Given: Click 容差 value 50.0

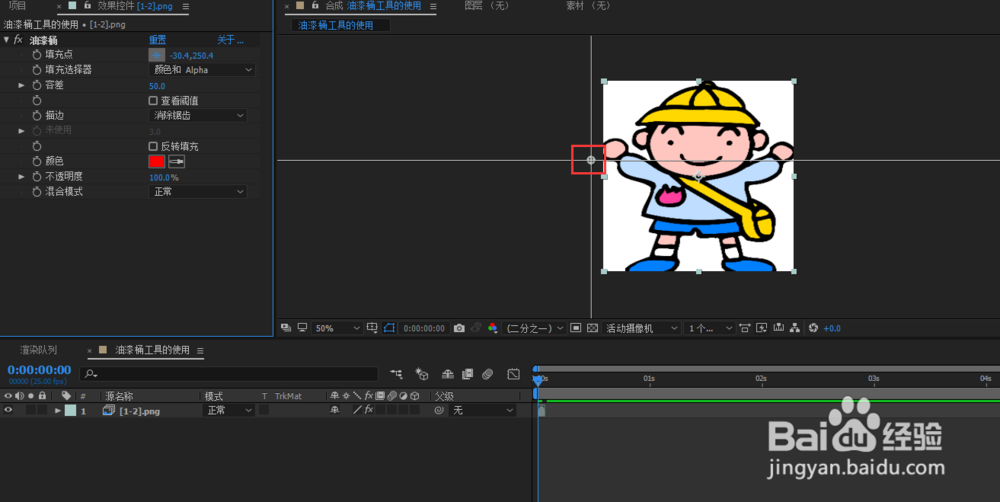Looking at the screenshot, I should click(157, 85).
